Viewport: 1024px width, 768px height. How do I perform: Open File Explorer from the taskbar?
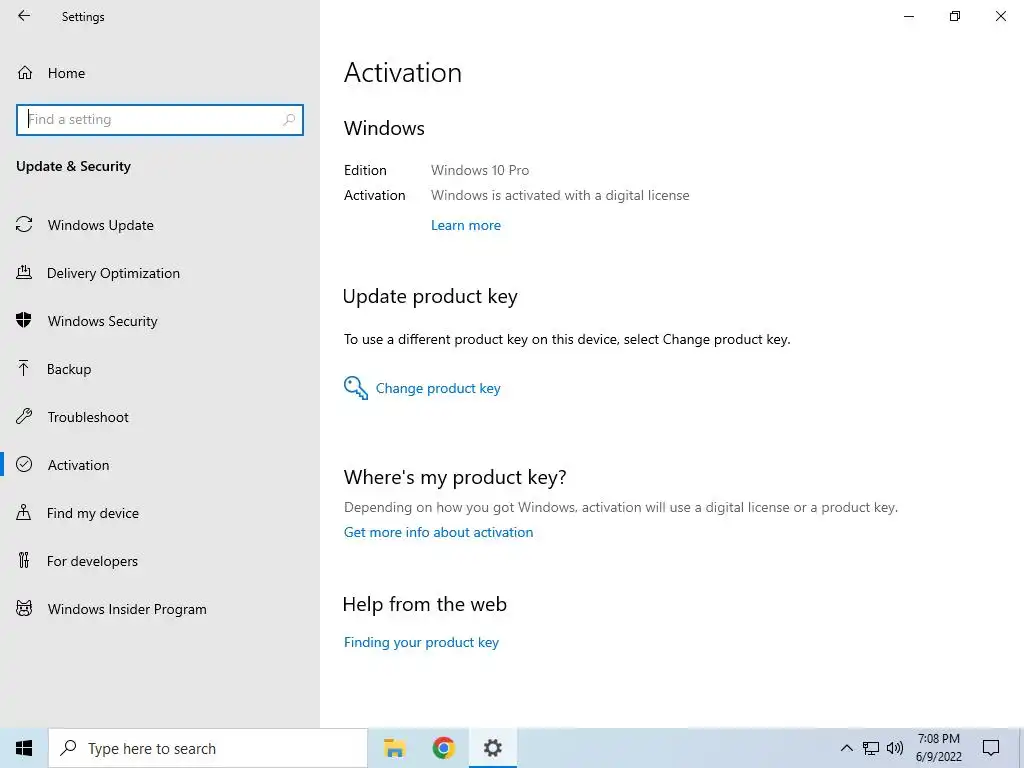[394, 748]
